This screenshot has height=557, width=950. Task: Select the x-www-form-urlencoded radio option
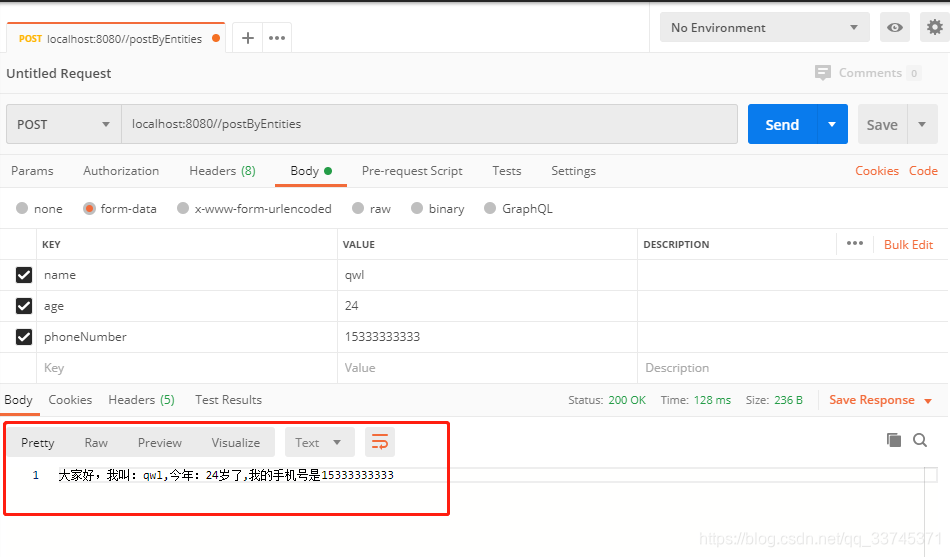tap(183, 208)
